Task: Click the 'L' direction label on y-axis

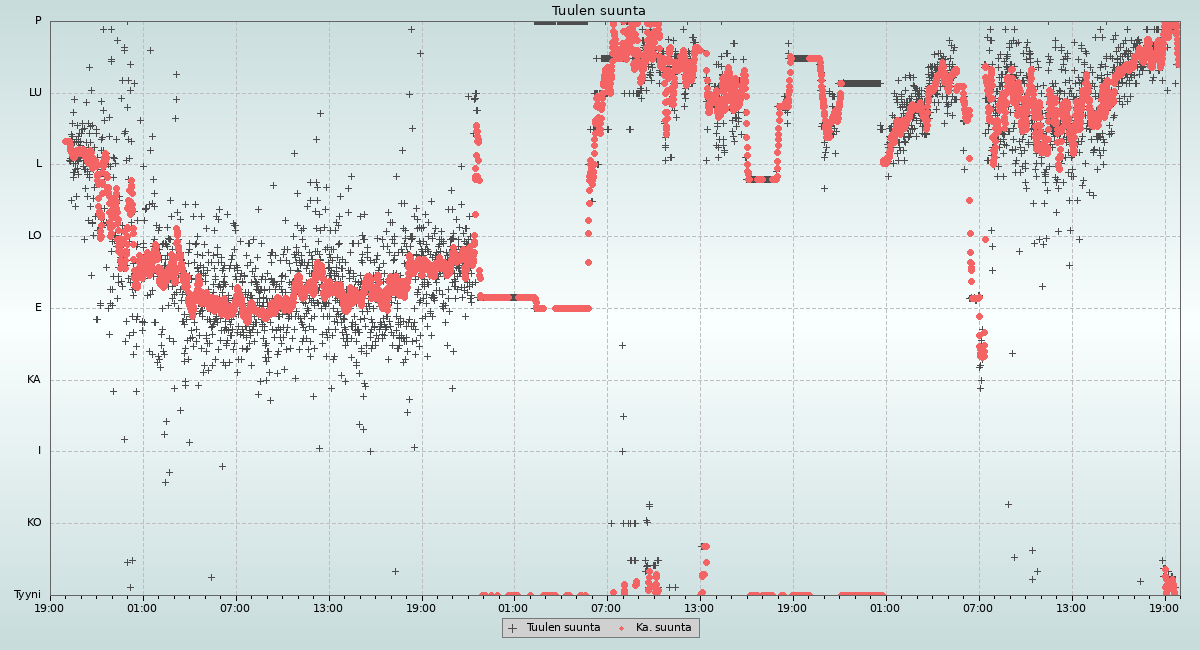Action: point(39,164)
